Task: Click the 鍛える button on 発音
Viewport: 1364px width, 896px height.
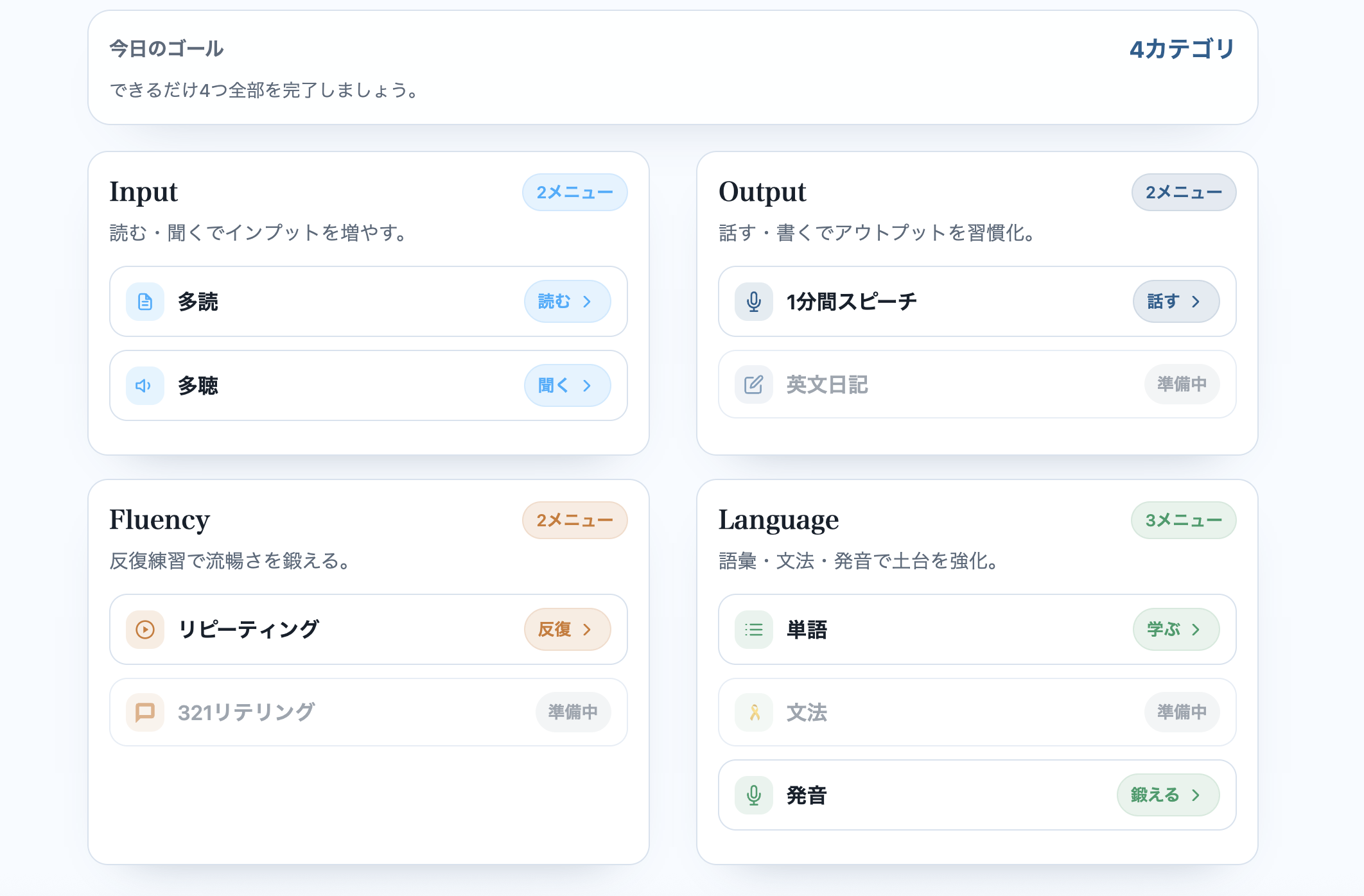Action: (1167, 795)
